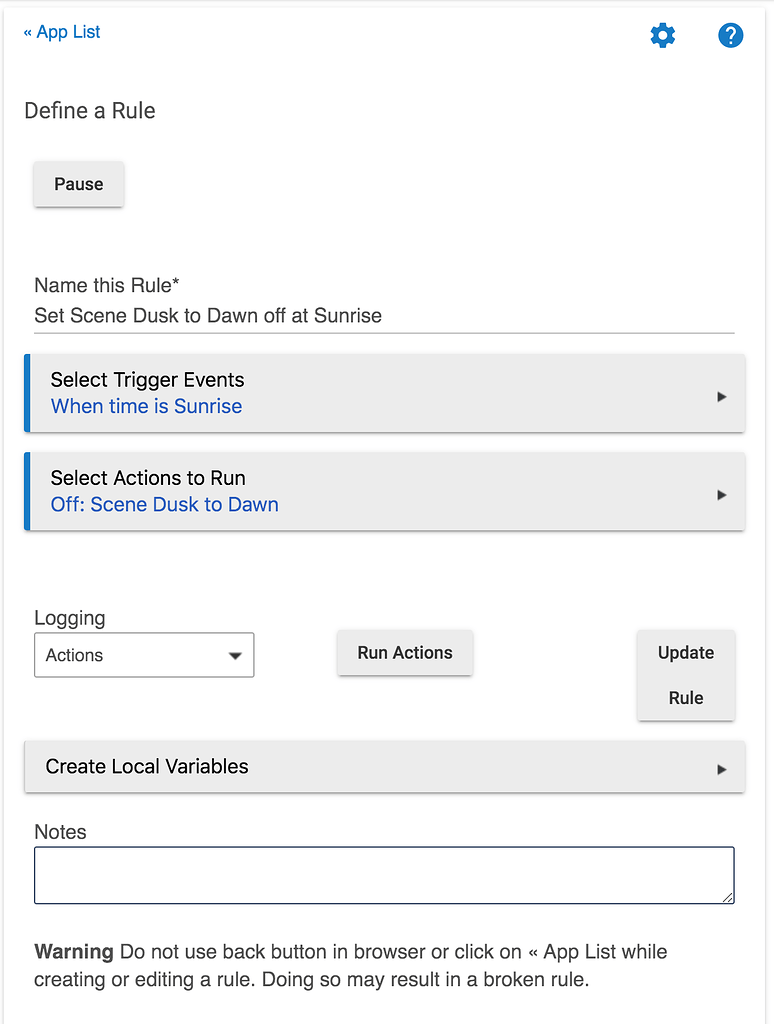Click the help question mark icon
Viewport: 774px width, 1024px height.
[x=731, y=36]
